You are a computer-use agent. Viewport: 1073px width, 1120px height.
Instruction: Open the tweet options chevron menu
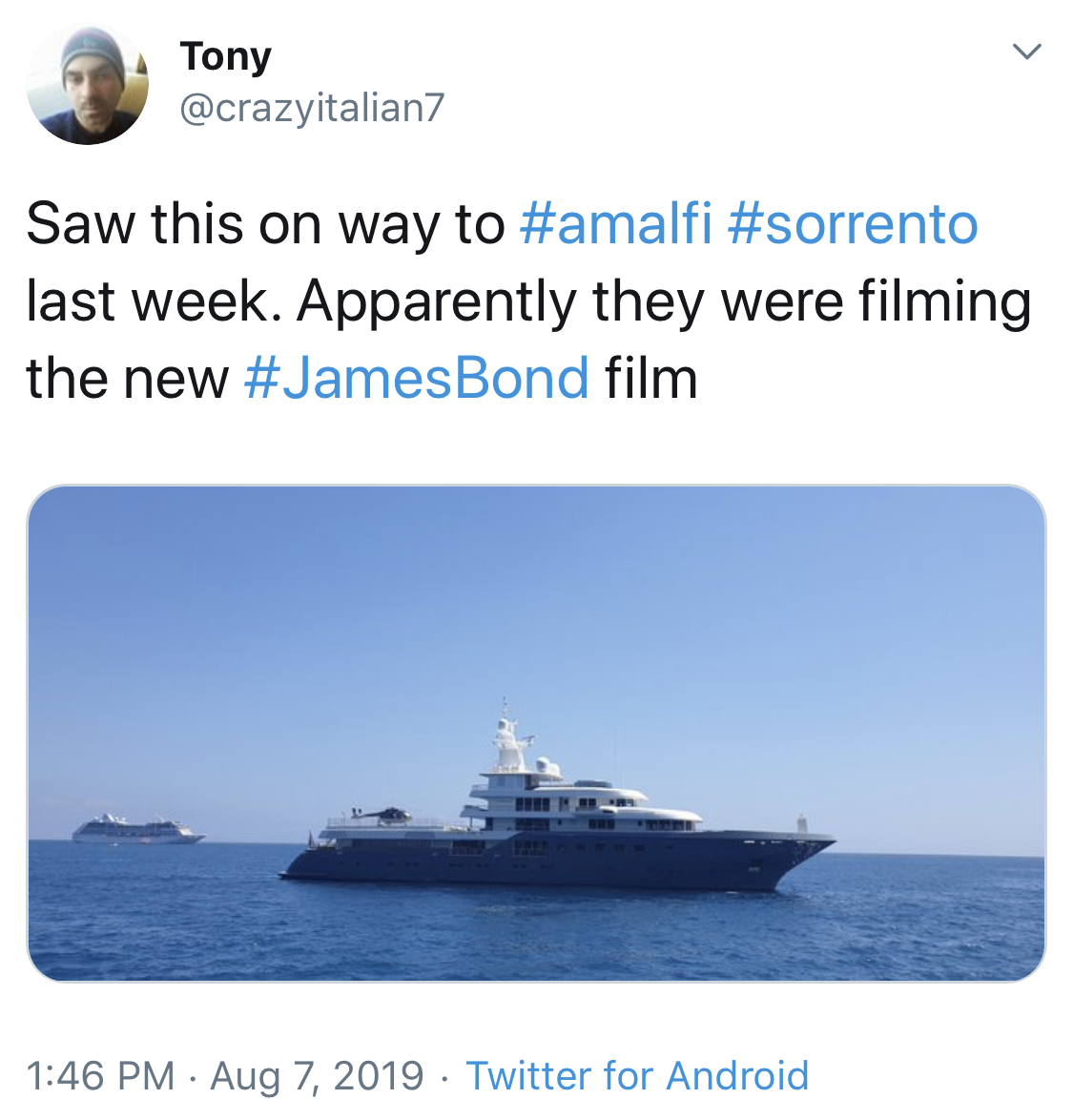click(x=1026, y=52)
